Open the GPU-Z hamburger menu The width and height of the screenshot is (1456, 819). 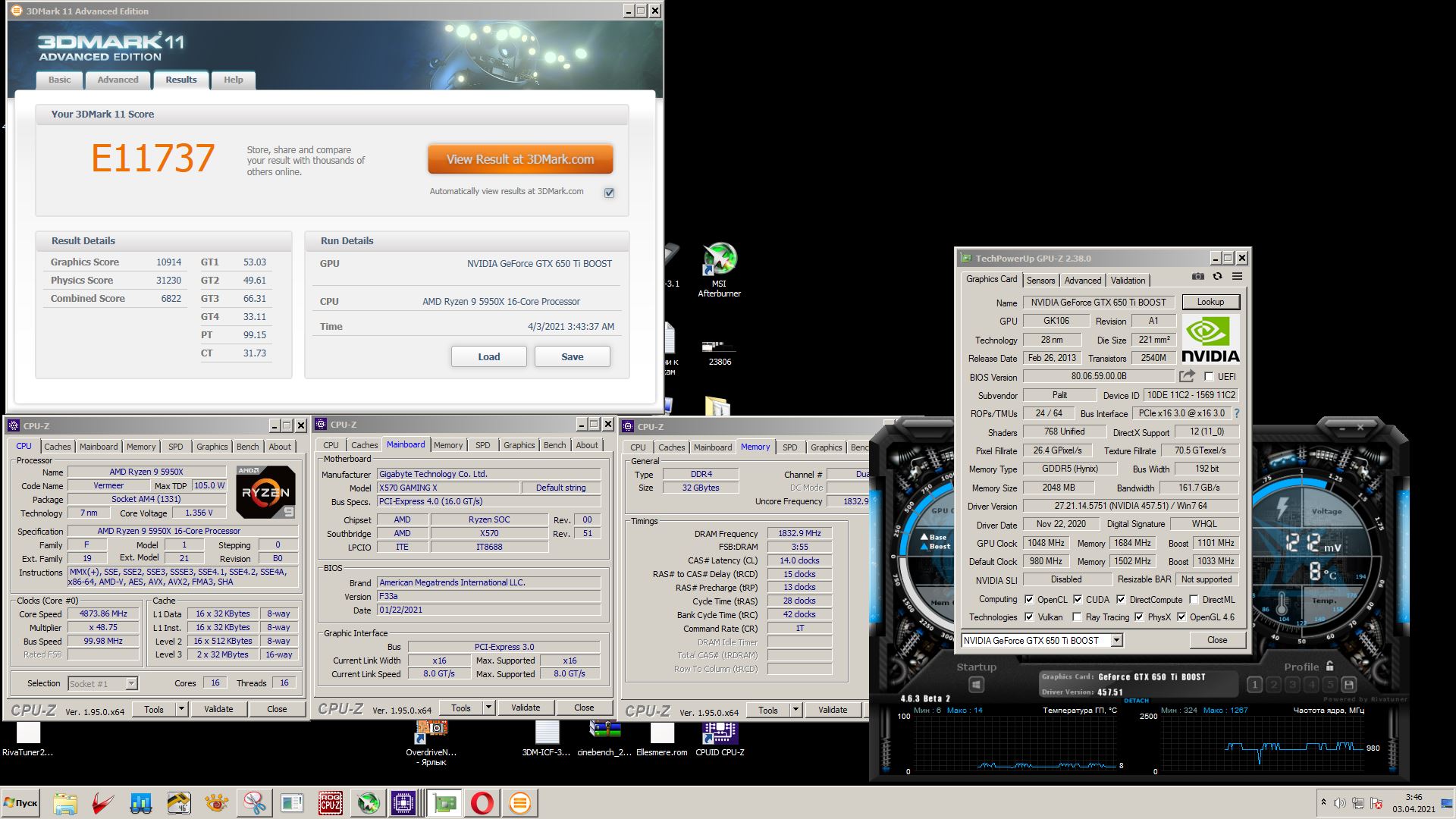pos(1237,277)
